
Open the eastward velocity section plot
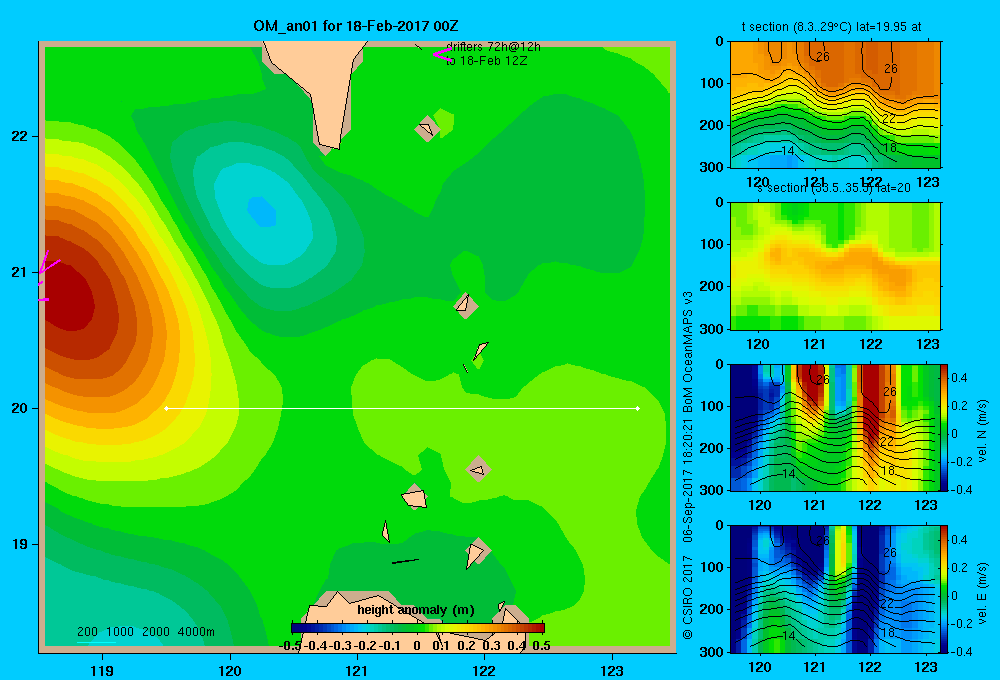pos(835,589)
